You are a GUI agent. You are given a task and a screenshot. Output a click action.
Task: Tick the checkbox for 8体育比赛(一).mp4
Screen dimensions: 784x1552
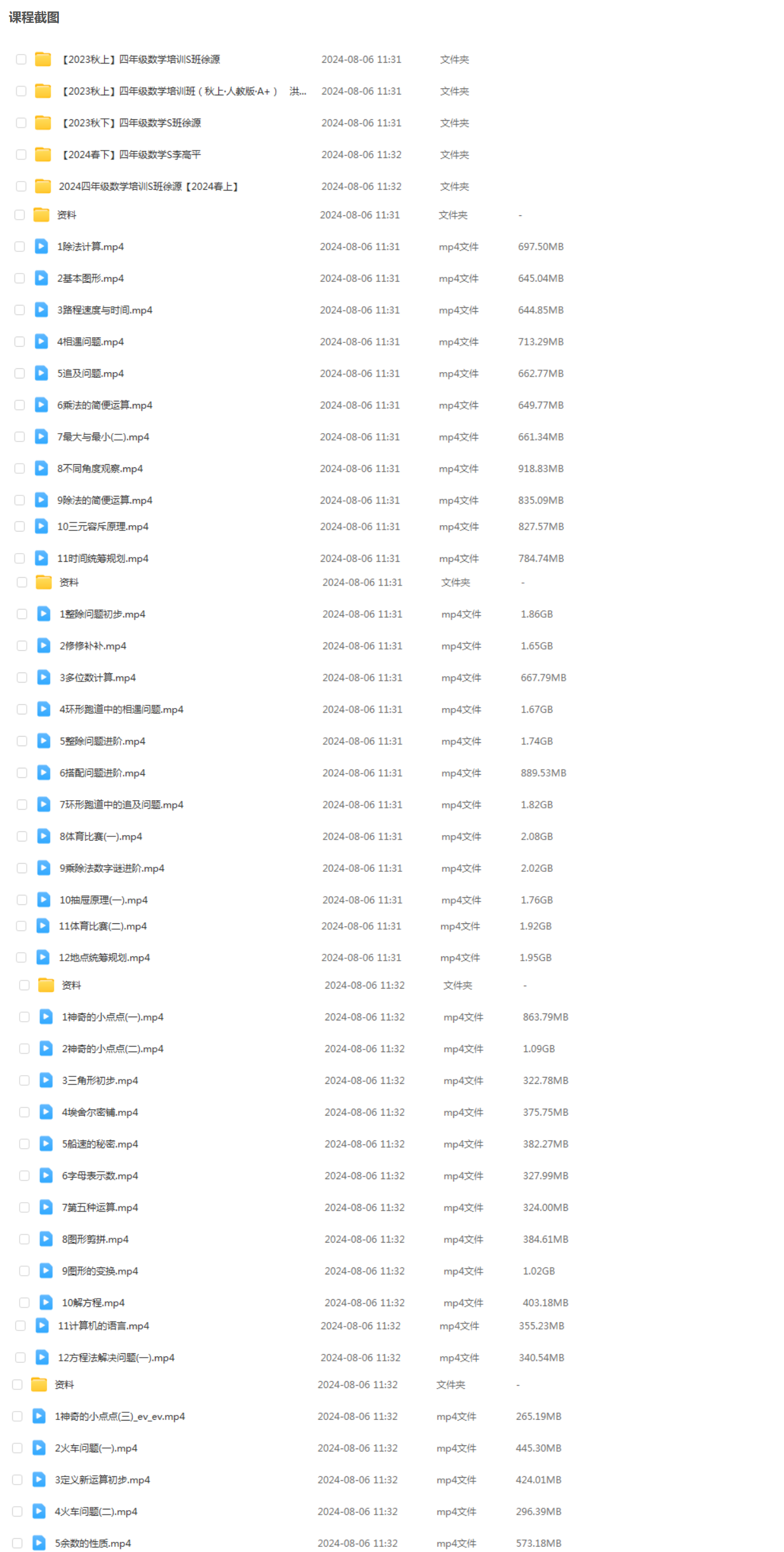(22, 836)
